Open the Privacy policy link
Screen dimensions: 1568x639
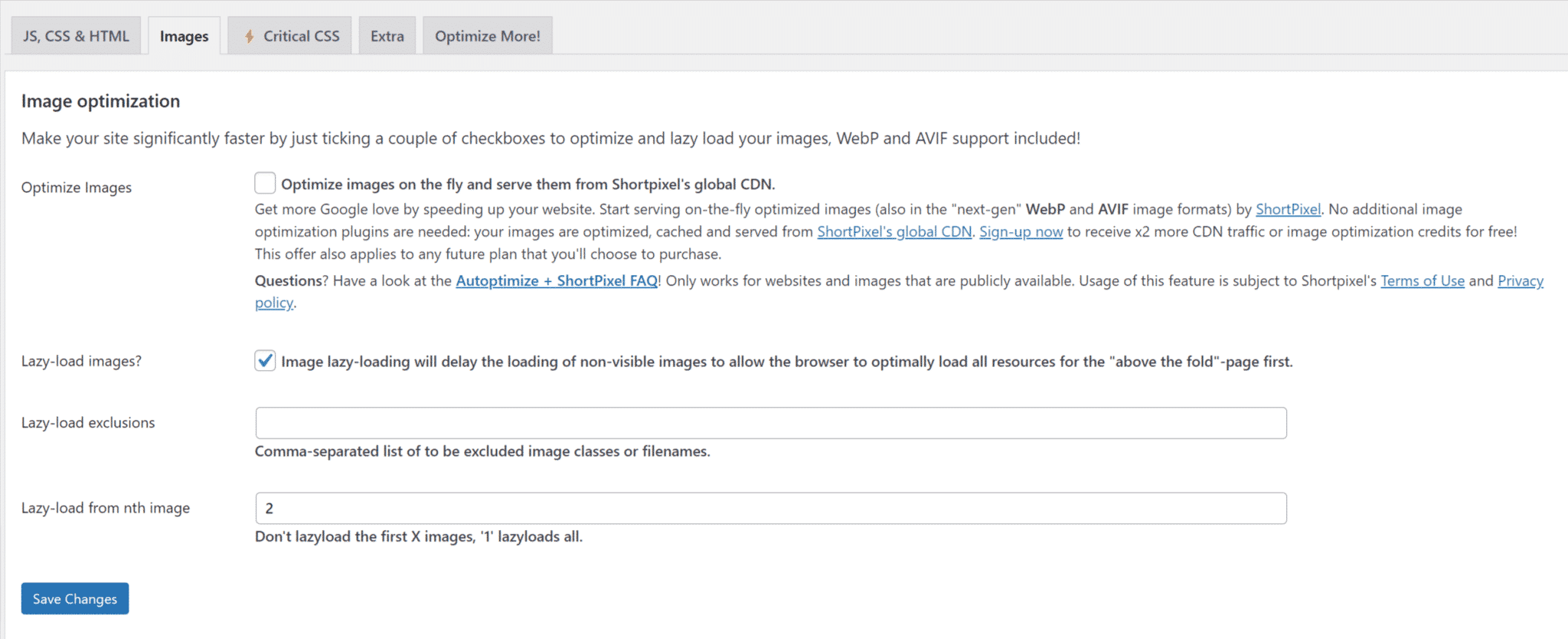pos(1520,281)
